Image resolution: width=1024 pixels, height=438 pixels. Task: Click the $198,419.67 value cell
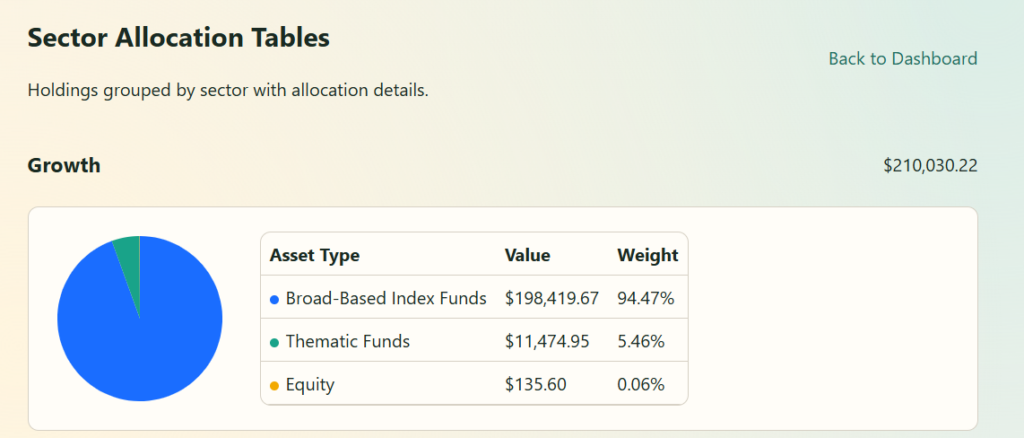[x=552, y=298]
